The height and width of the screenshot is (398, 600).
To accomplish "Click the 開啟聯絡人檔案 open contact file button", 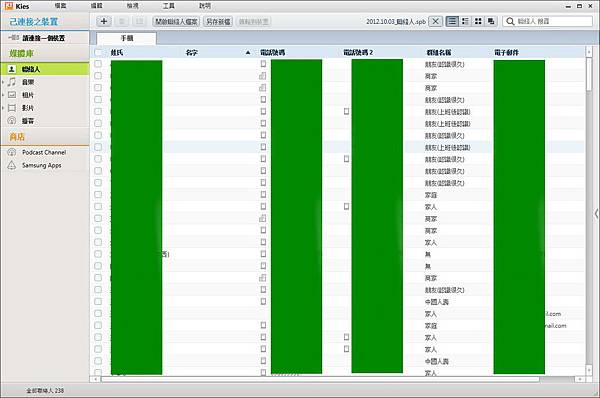I will pos(176,21).
